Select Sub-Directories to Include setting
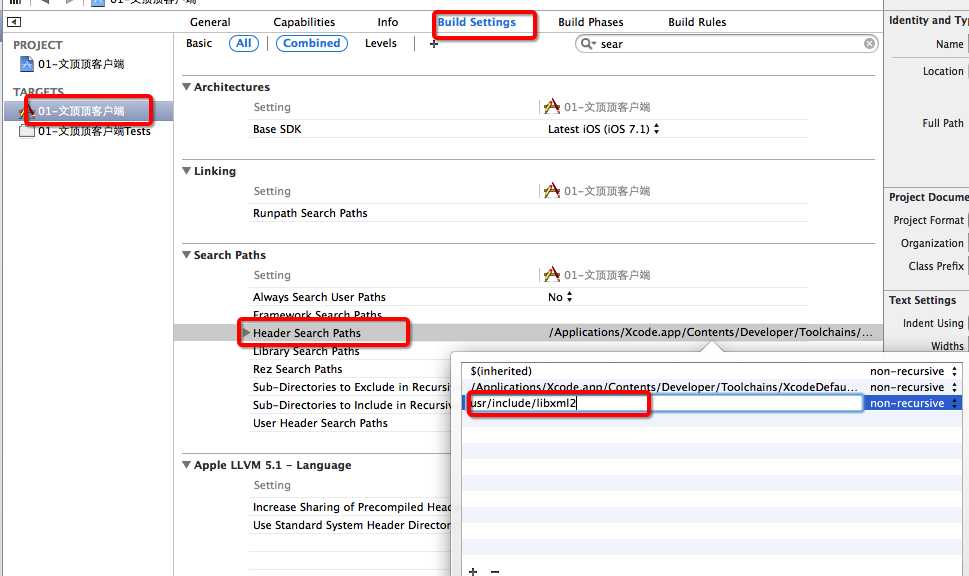The image size is (969, 576). [352, 405]
